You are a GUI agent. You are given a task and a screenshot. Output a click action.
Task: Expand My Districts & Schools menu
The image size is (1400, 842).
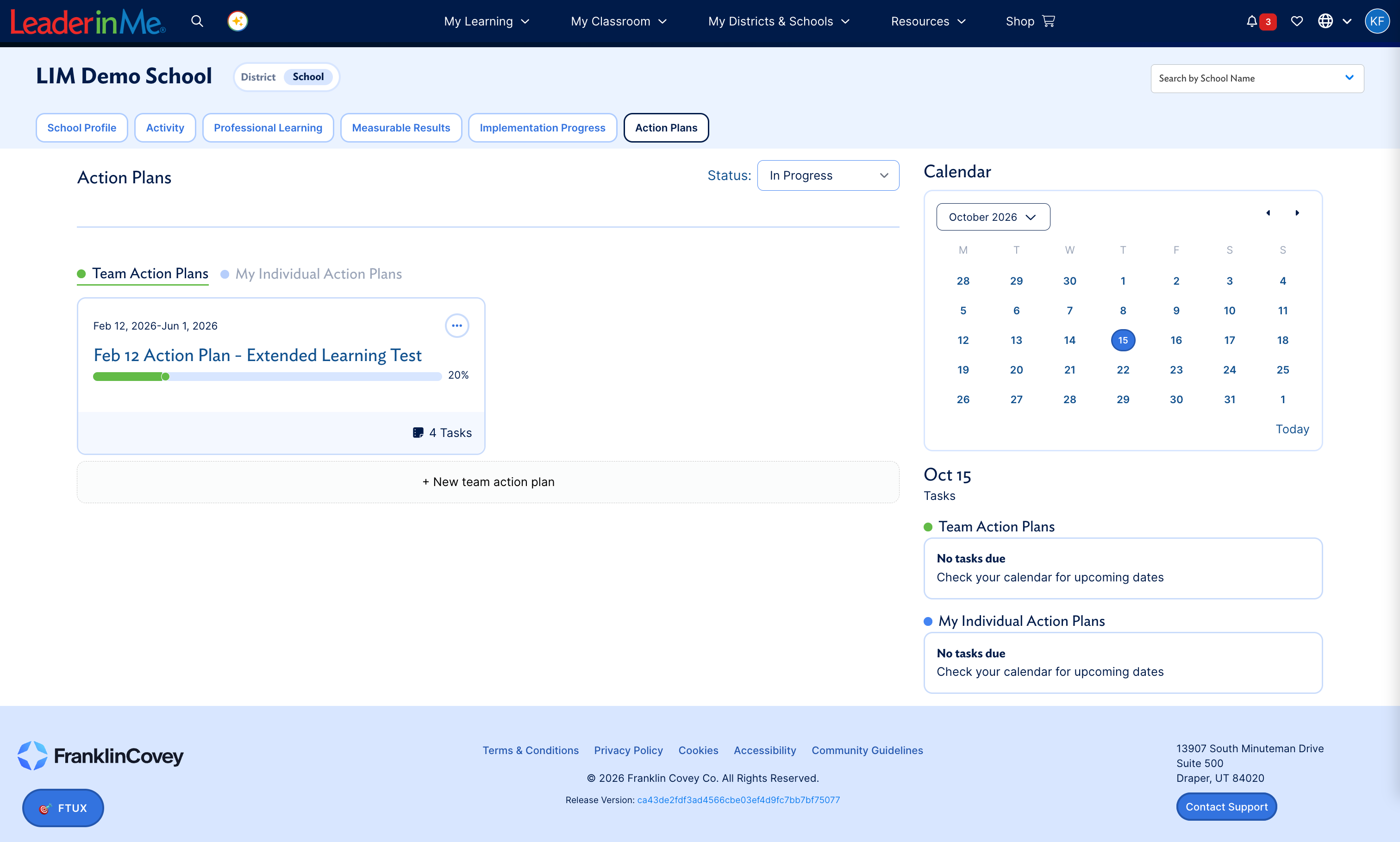779,22
